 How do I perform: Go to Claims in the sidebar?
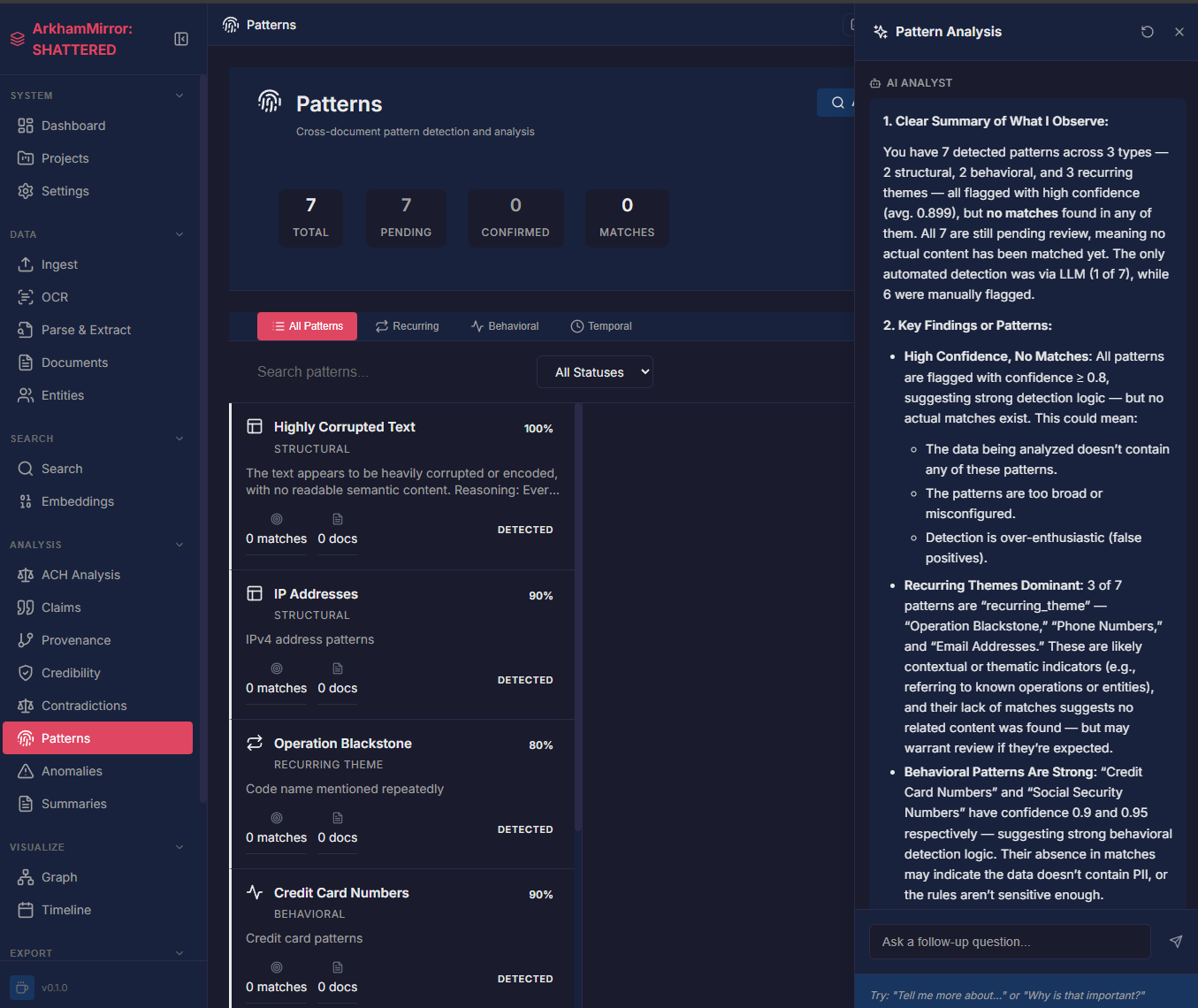click(98, 607)
